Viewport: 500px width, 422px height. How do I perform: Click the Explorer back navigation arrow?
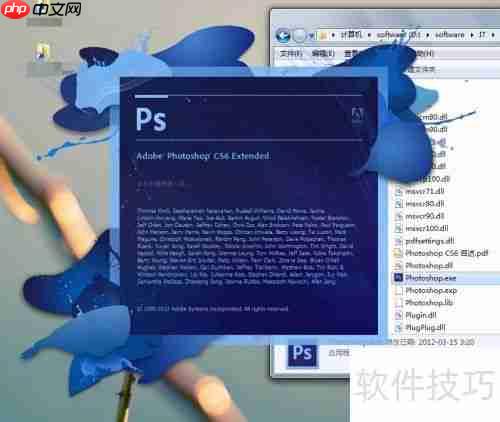(x=283, y=35)
